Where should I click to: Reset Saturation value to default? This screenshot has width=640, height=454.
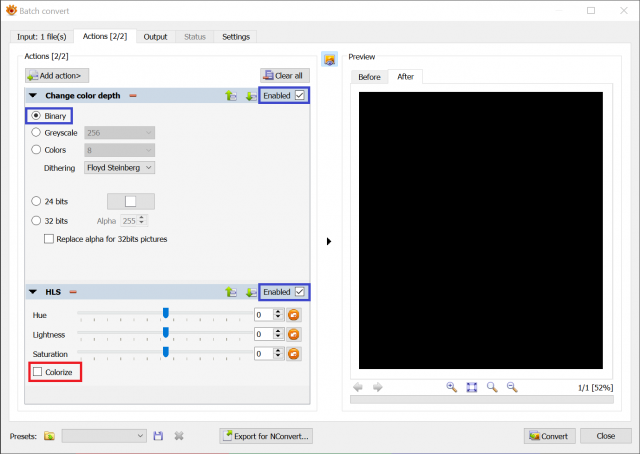click(293, 354)
